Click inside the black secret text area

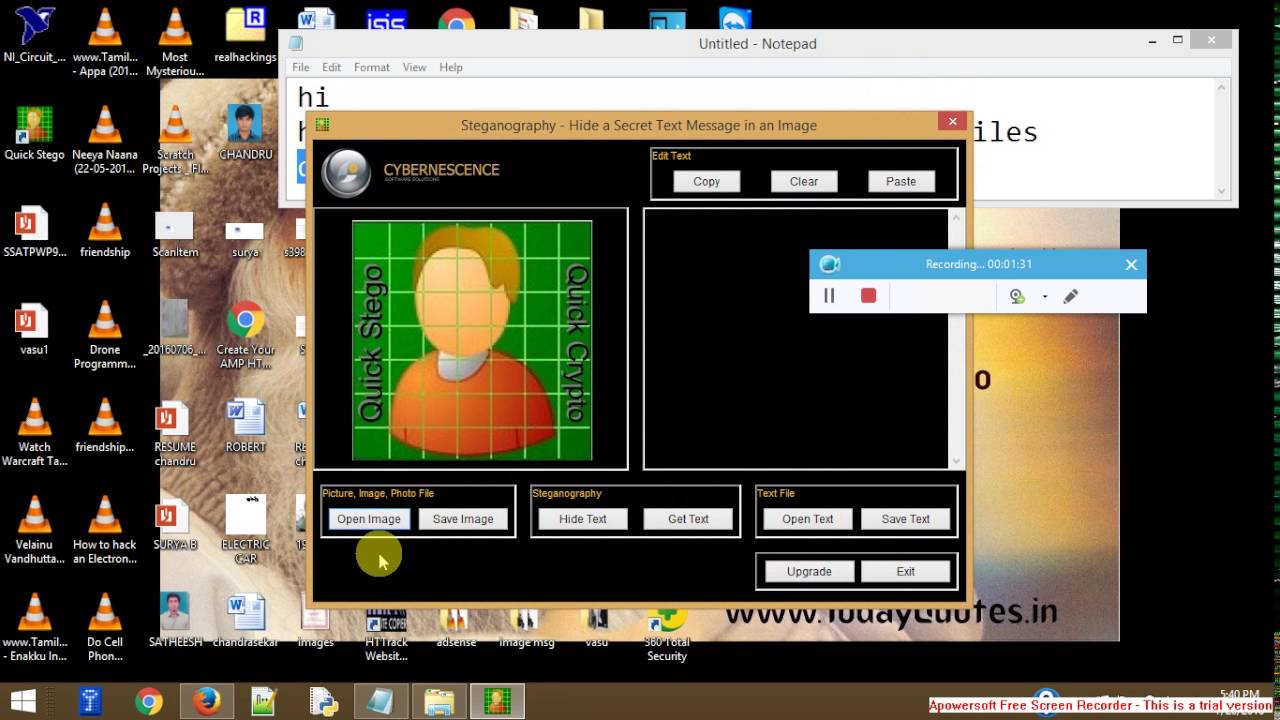(795, 338)
